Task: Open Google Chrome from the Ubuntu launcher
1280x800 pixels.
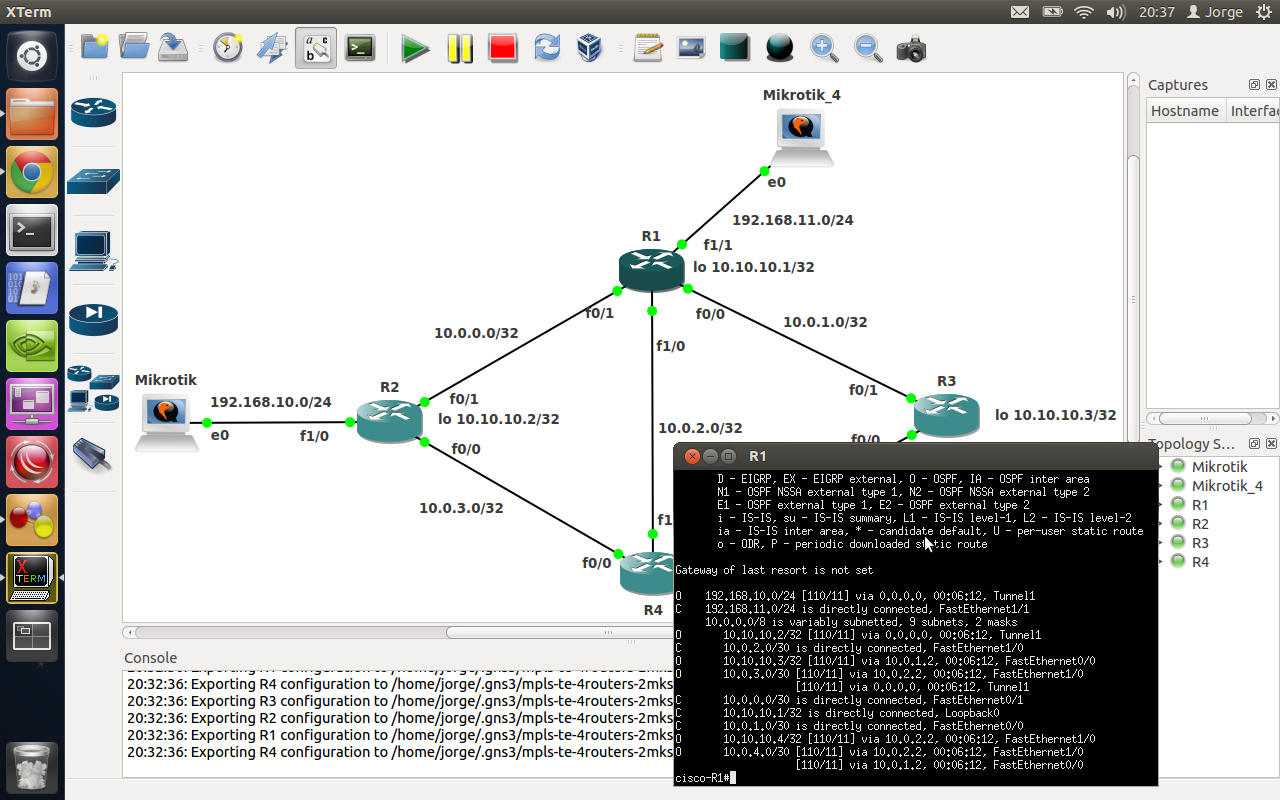Action: pyautogui.click(x=32, y=173)
